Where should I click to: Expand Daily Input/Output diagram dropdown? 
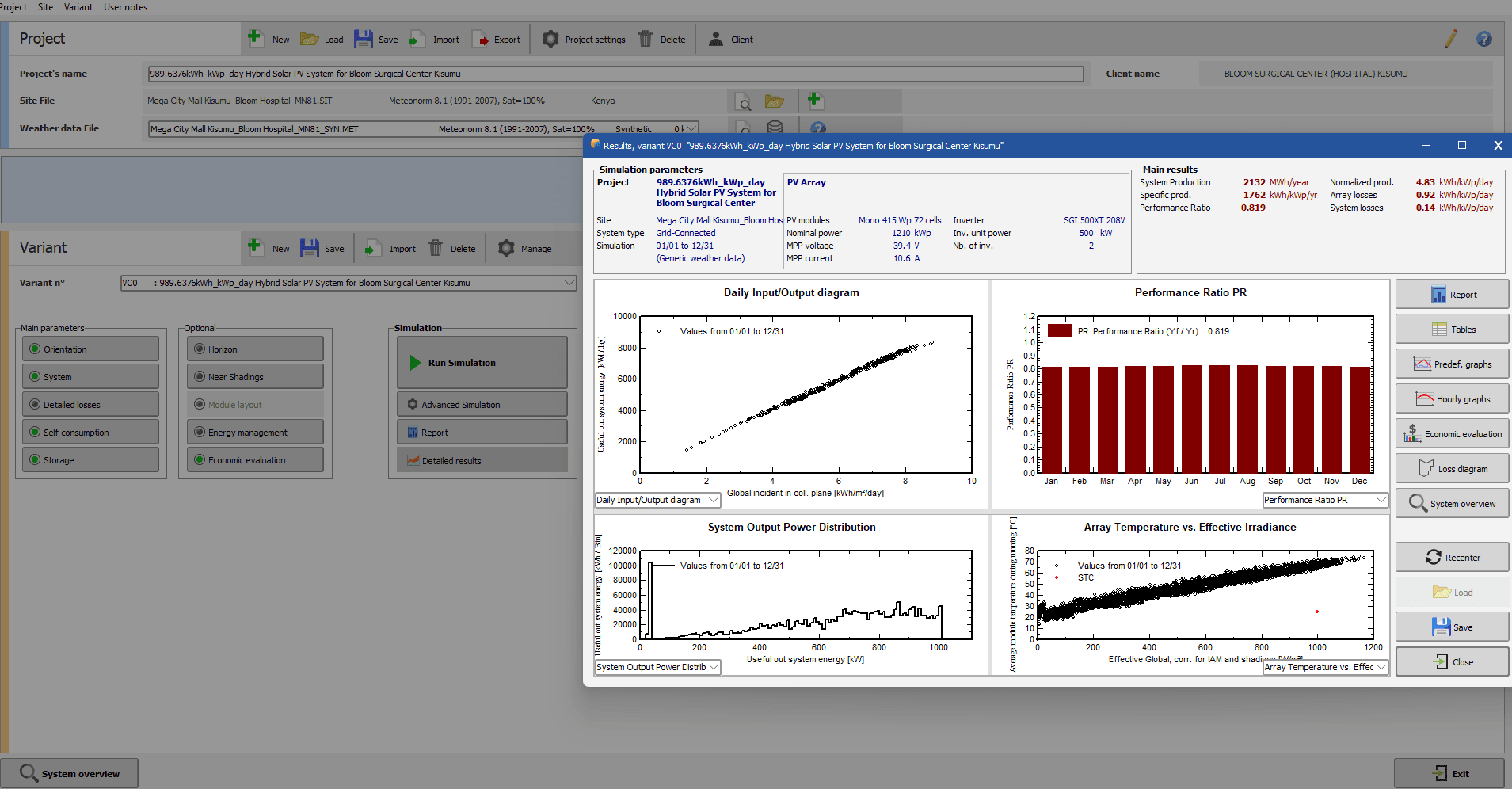tap(713, 500)
